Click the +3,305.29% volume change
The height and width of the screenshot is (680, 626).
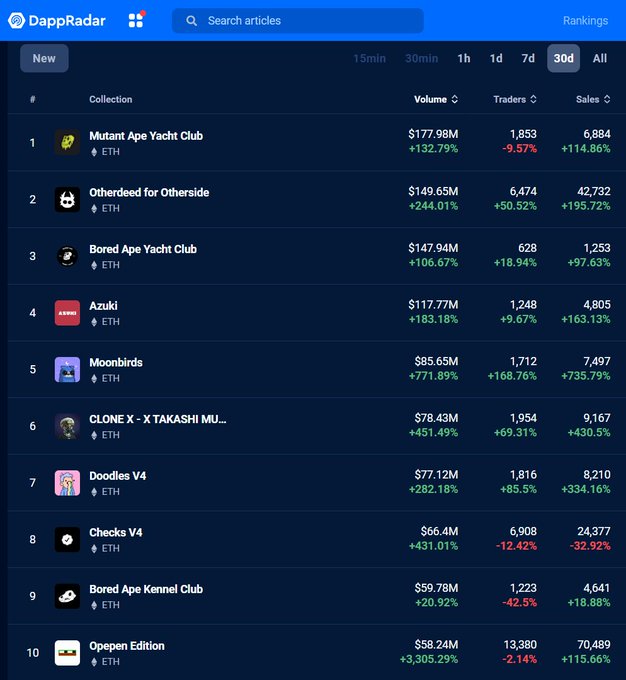pos(429,659)
